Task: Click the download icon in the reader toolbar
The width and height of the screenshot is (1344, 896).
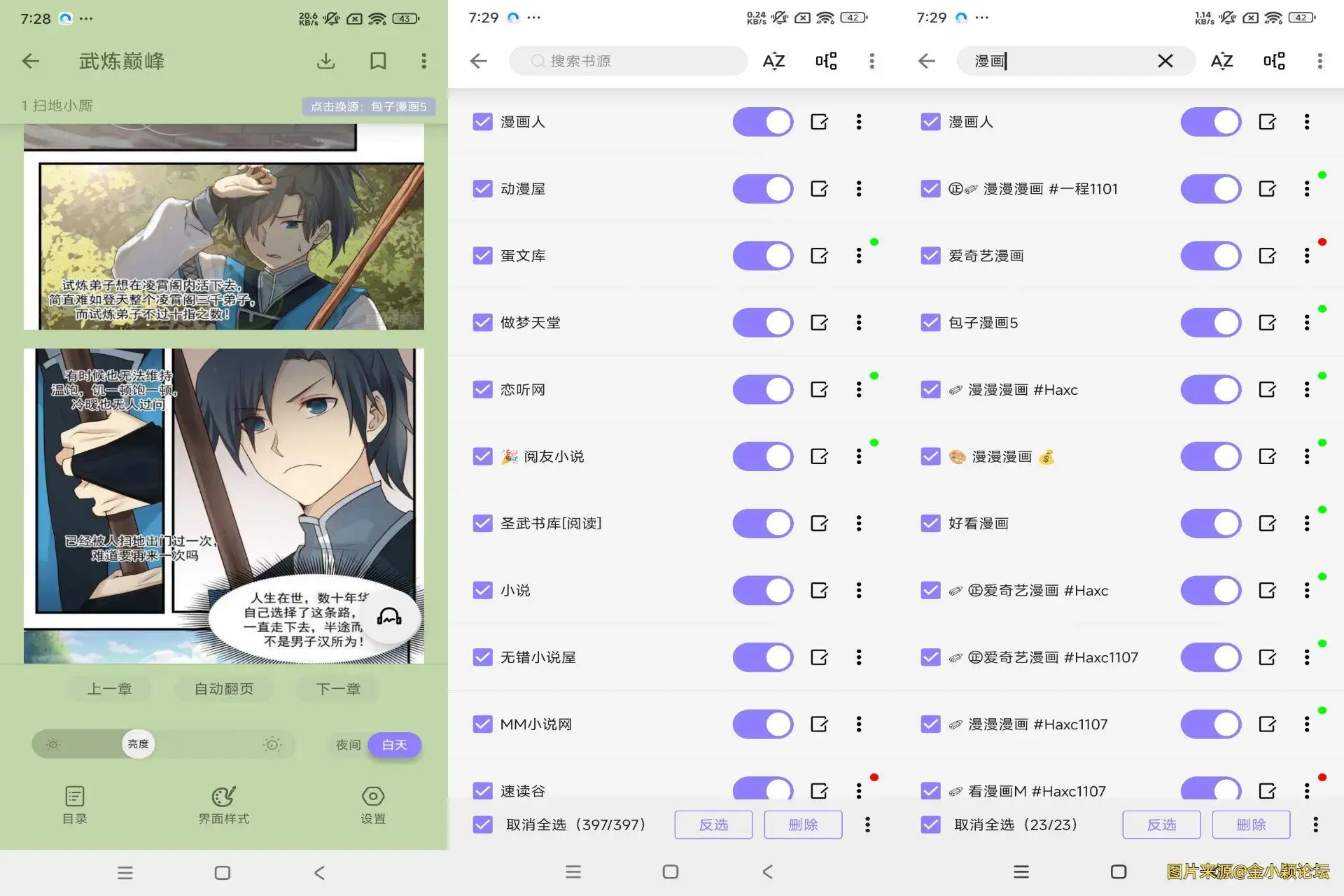Action: pyautogui.click(x=325, y=61)
